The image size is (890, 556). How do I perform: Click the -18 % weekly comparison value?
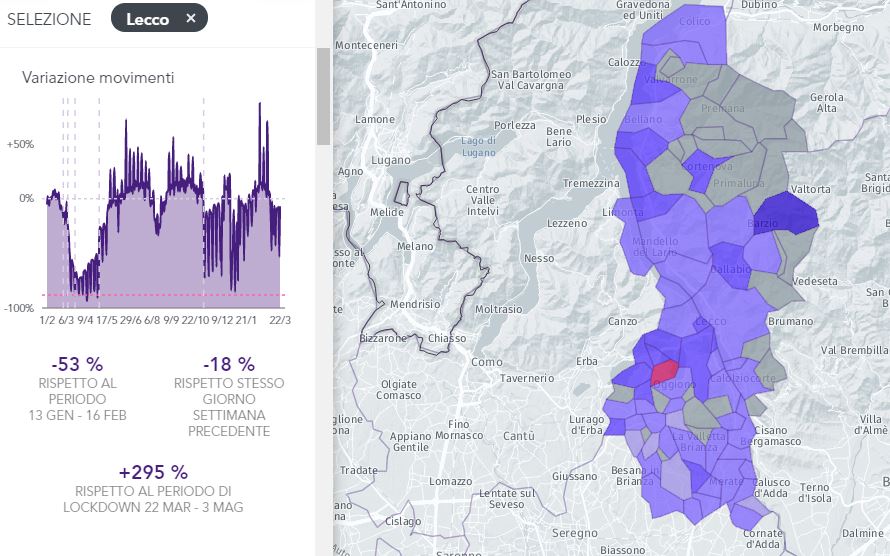pyautogui.click(x=229, y=364)
